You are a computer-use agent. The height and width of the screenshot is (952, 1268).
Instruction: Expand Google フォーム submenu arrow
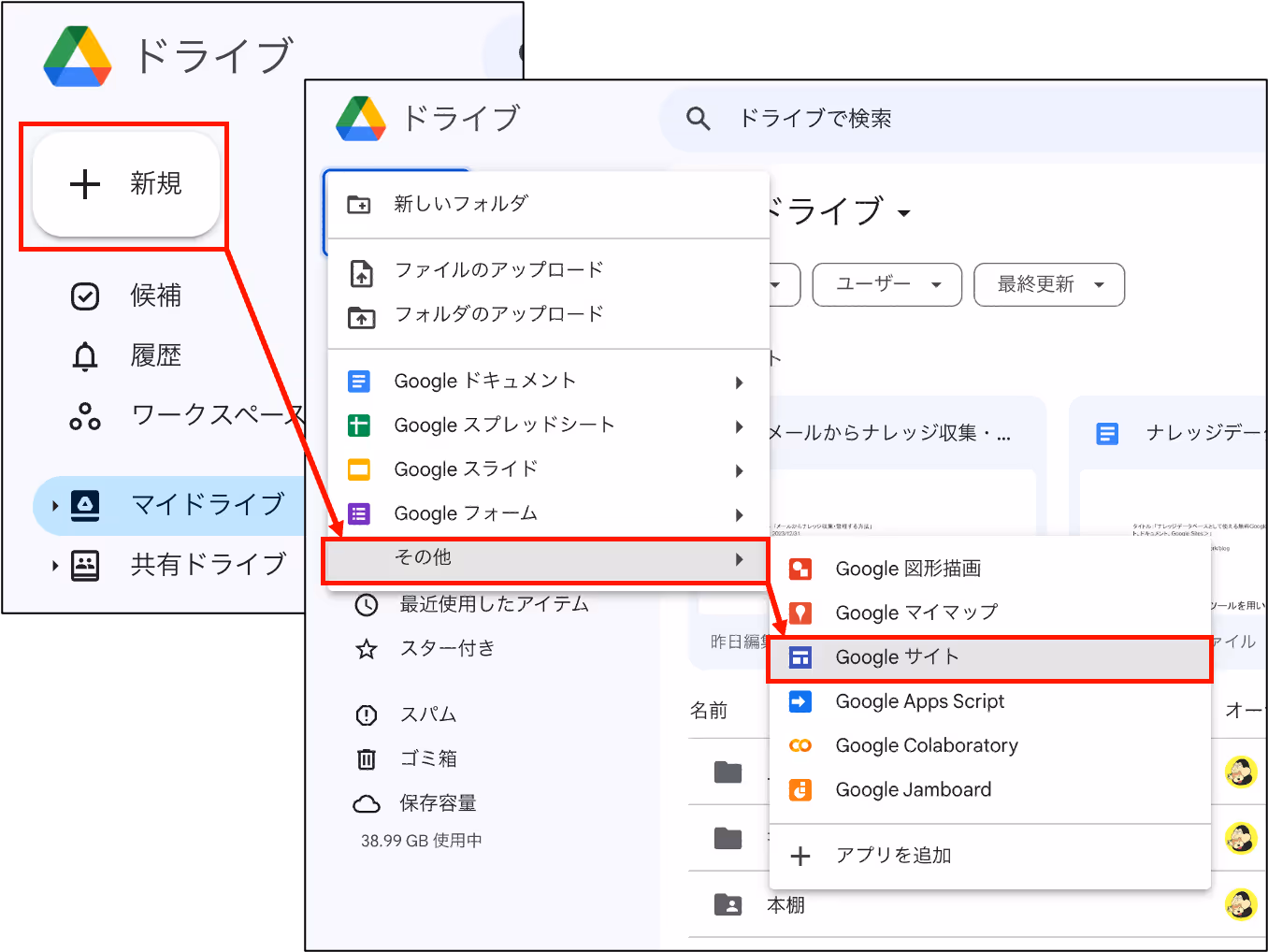(x=740, y=514)
